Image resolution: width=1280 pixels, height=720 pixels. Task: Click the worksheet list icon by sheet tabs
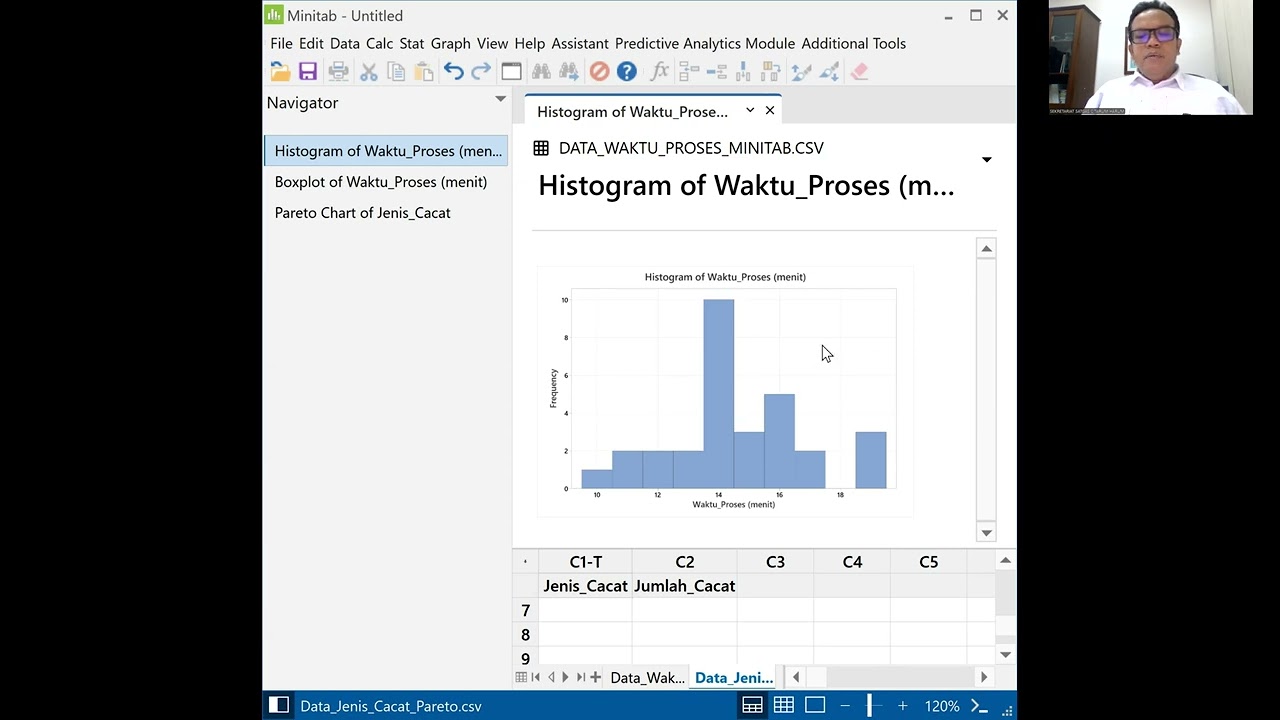pyautogui.click(x=521, y=678)
